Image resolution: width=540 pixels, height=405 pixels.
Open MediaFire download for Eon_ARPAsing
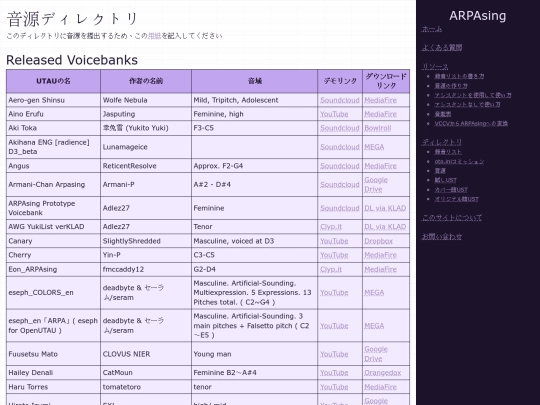380,269
